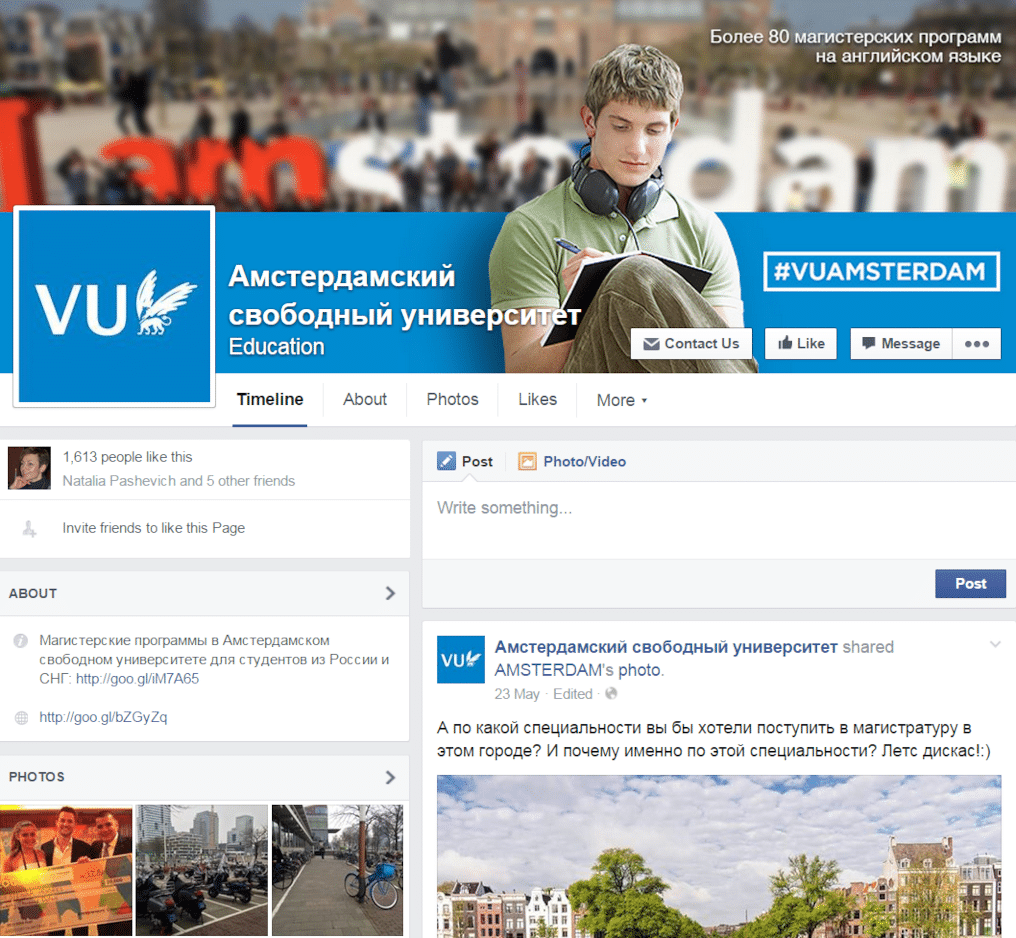This screenshot has height=938, width=1016.
Task: Send a Message to the page
Action: (x=901, y=343)
